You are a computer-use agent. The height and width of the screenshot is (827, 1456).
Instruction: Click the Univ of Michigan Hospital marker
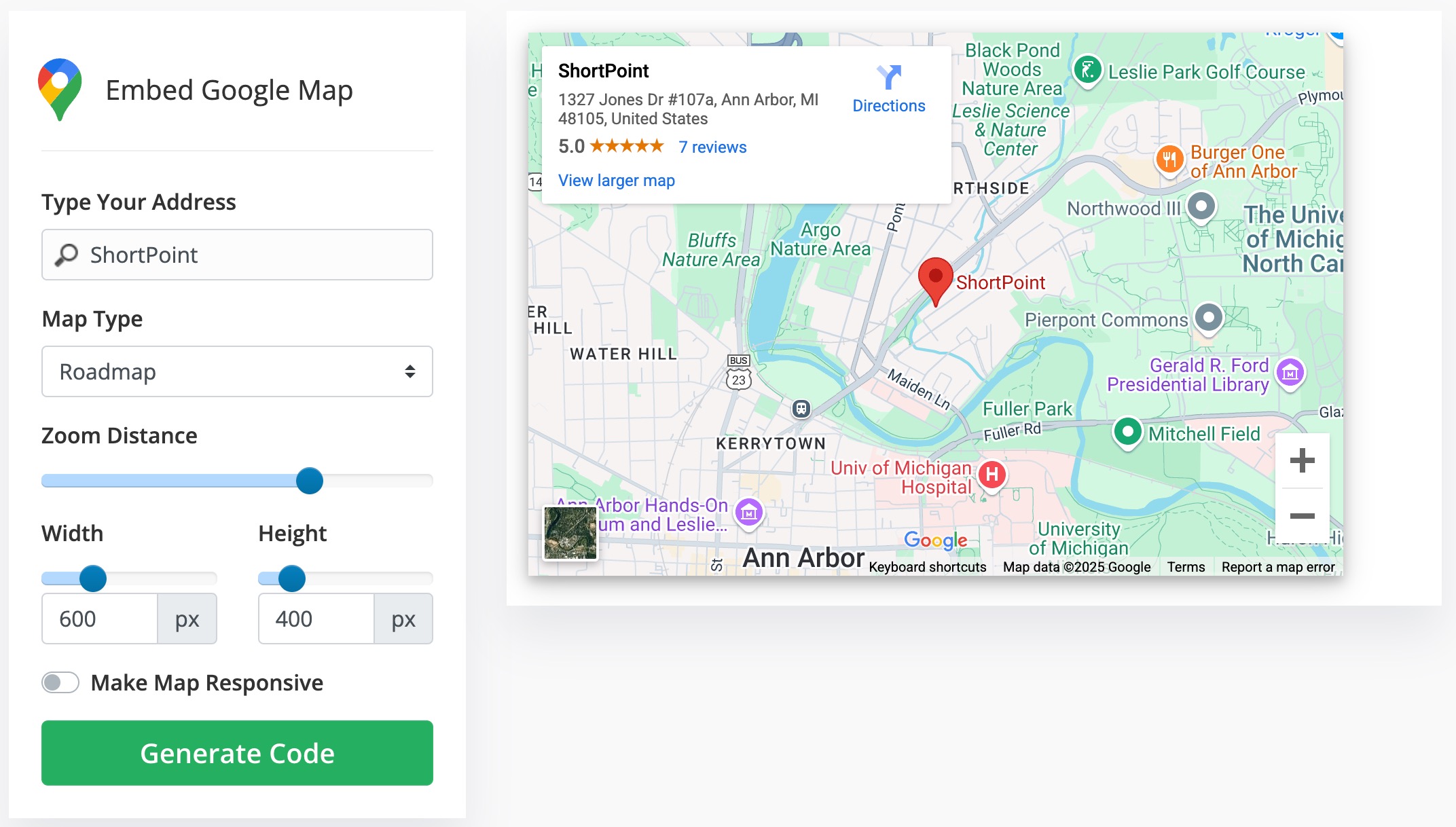coord(992,475)
